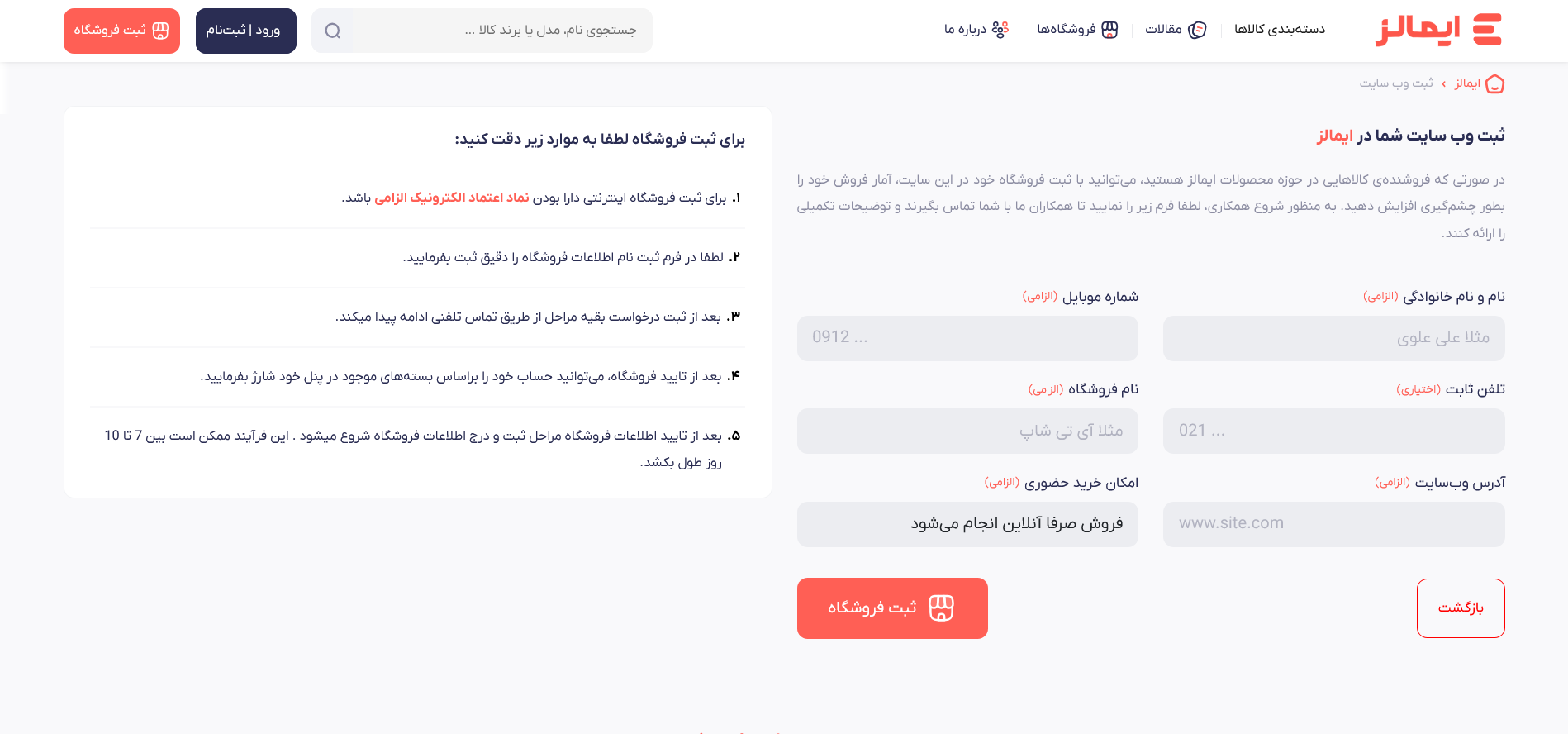Click the store icon in the header register button

160,31
